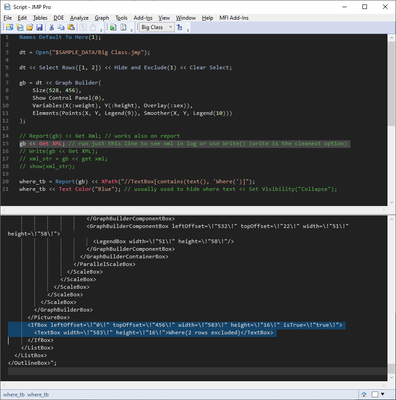Image resolution: width=396 pixels, height=400 pixels.
Task: Click the 'Elements(Points(X, Y' code line
Action: click(132, 113)
